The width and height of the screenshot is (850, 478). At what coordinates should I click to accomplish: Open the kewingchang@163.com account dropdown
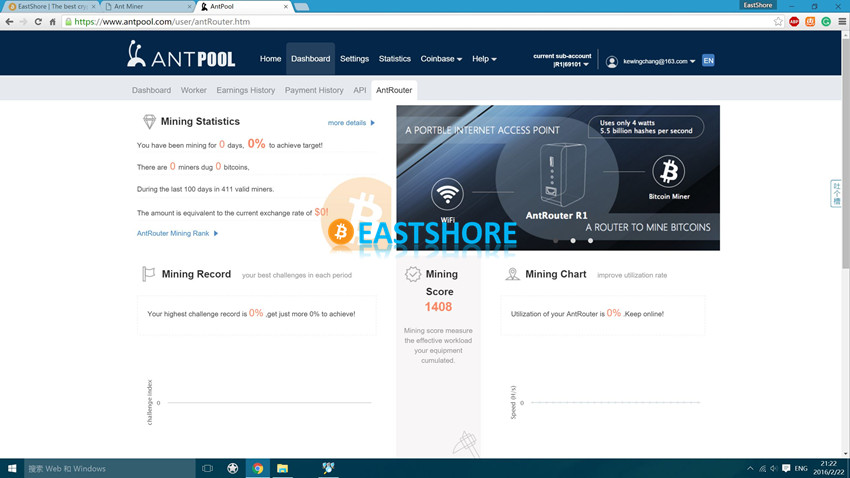click(x=659, y=61)
